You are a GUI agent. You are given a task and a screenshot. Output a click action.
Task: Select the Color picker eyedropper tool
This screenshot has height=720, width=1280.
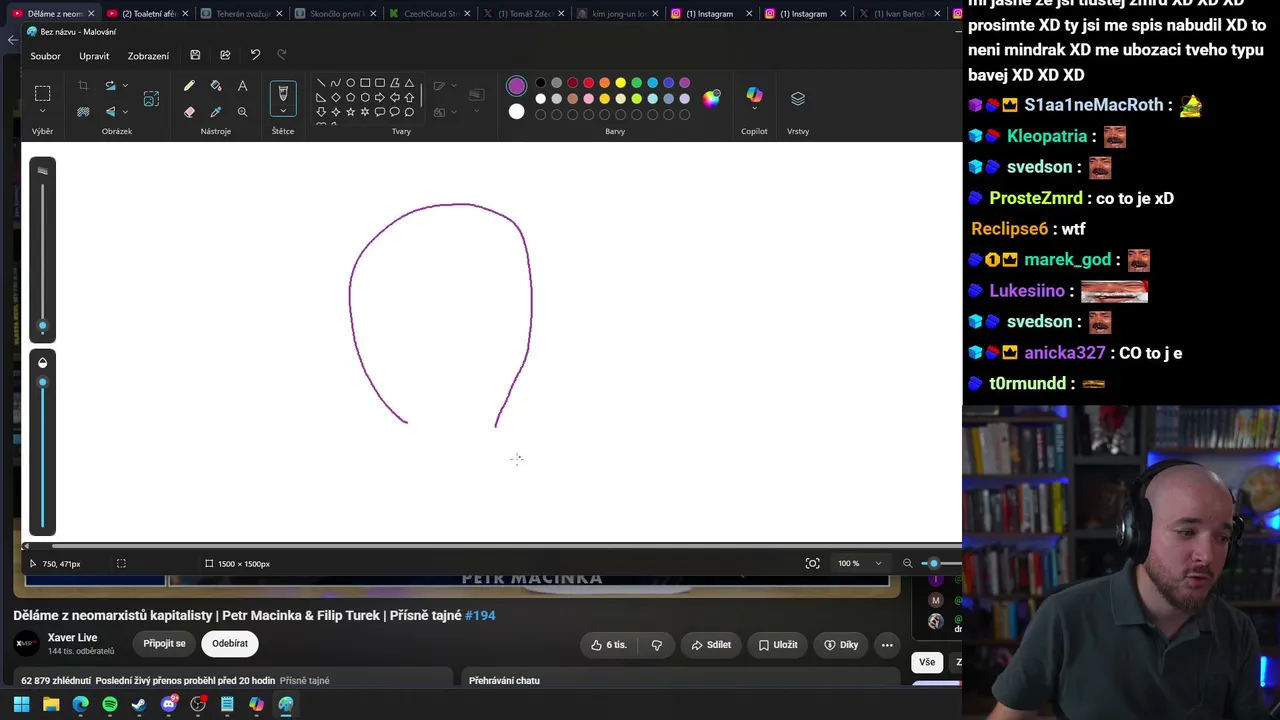(x=216, y=112)
